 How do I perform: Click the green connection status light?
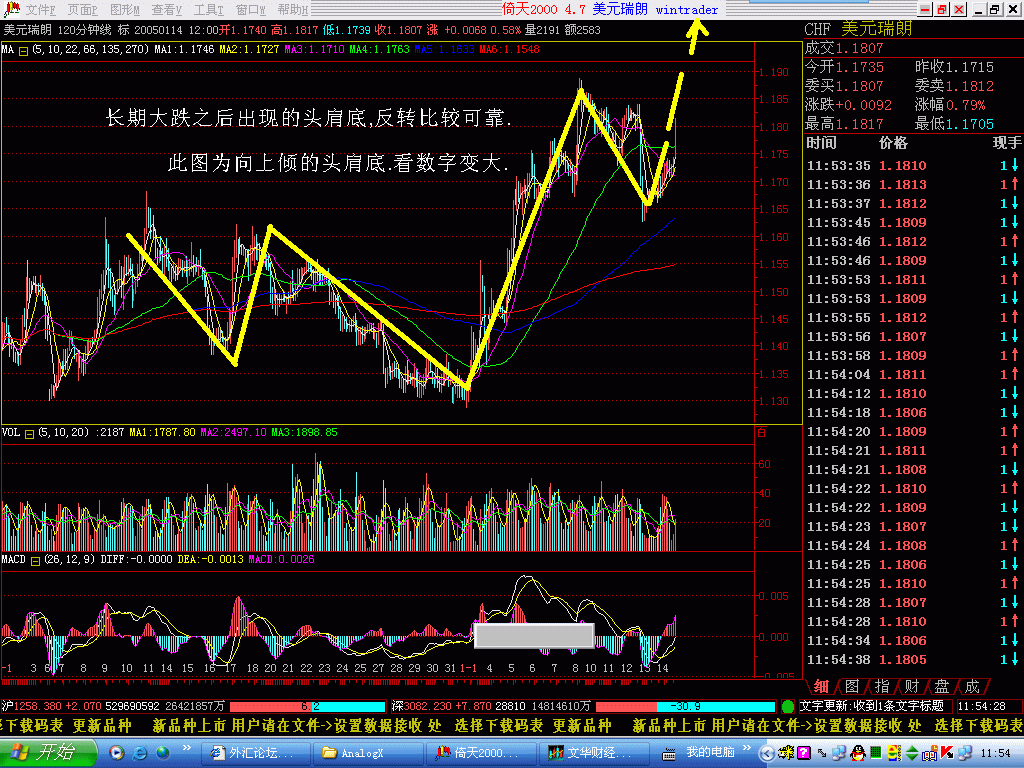788,706
